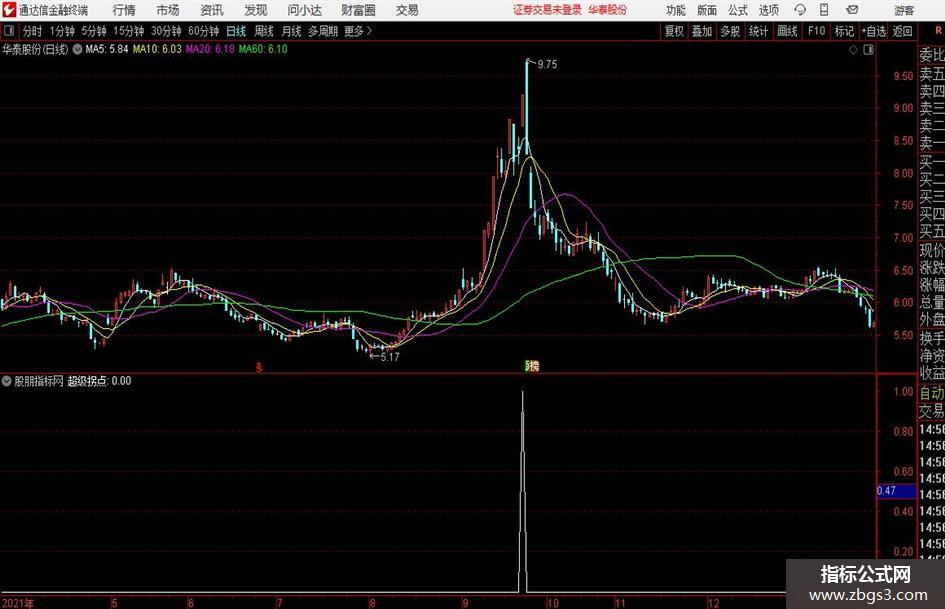Open F10 company info
This screenshot has width=945, height=609.
click(x=817, y=31)
